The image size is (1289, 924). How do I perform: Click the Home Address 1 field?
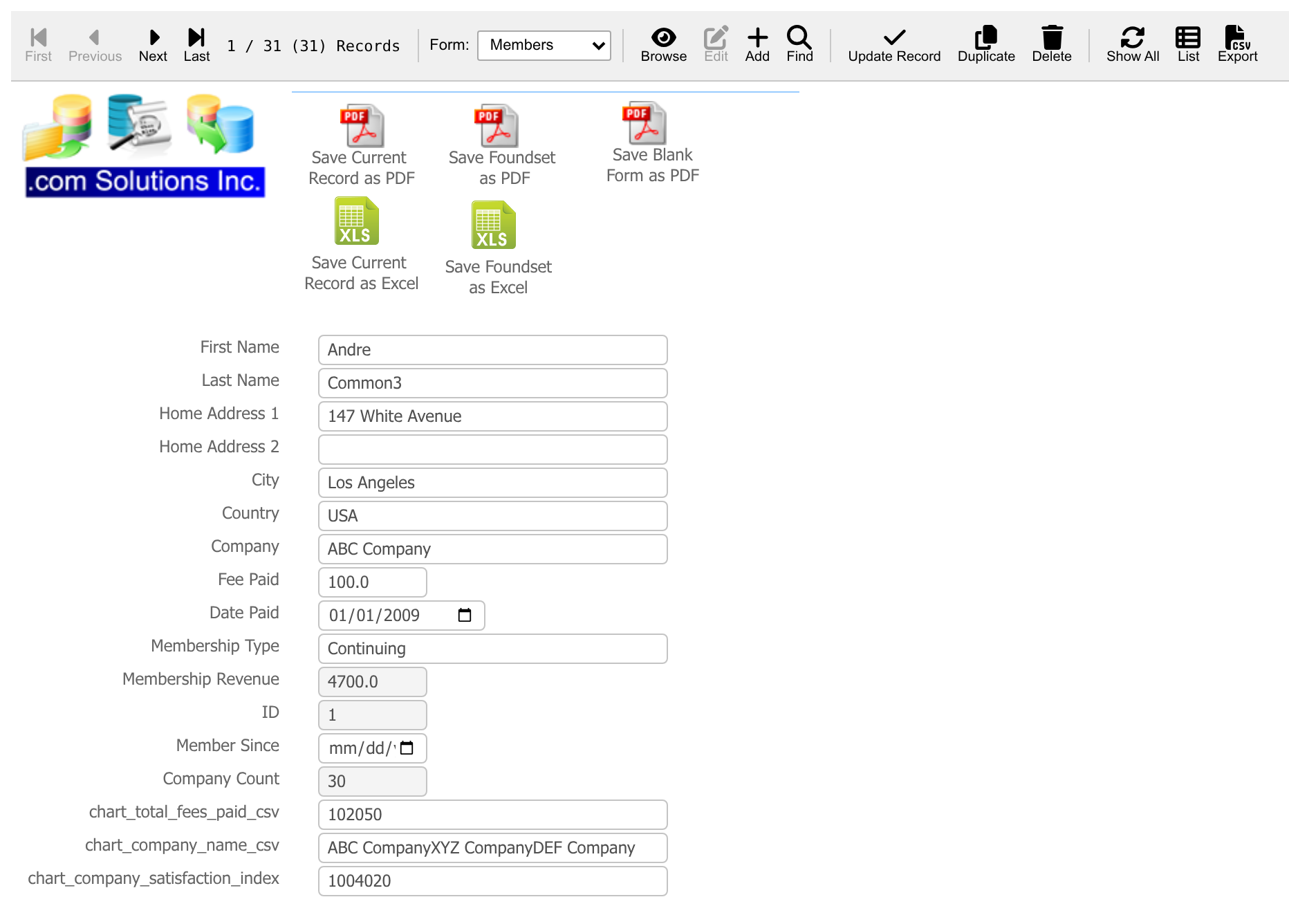492,416
